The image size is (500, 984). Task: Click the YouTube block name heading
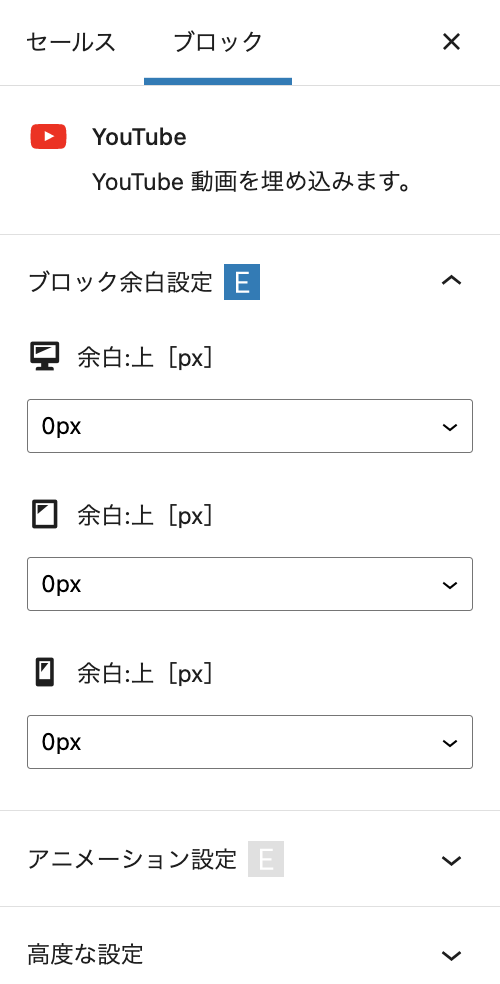(139, 137)
